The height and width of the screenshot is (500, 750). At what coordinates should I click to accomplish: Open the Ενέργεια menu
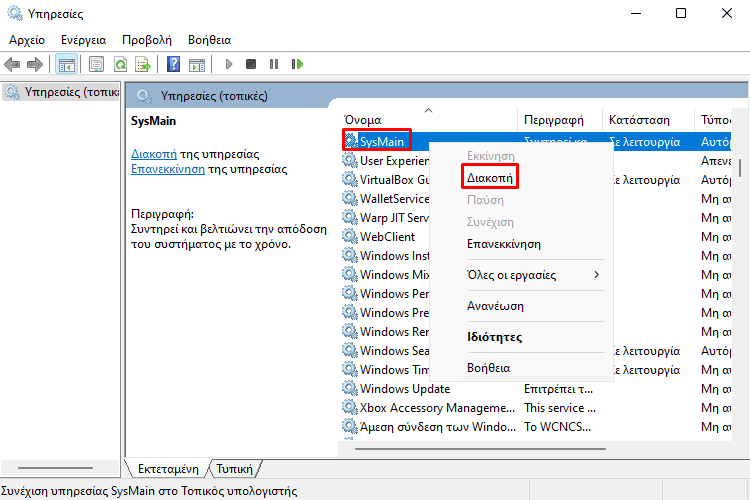84,40
